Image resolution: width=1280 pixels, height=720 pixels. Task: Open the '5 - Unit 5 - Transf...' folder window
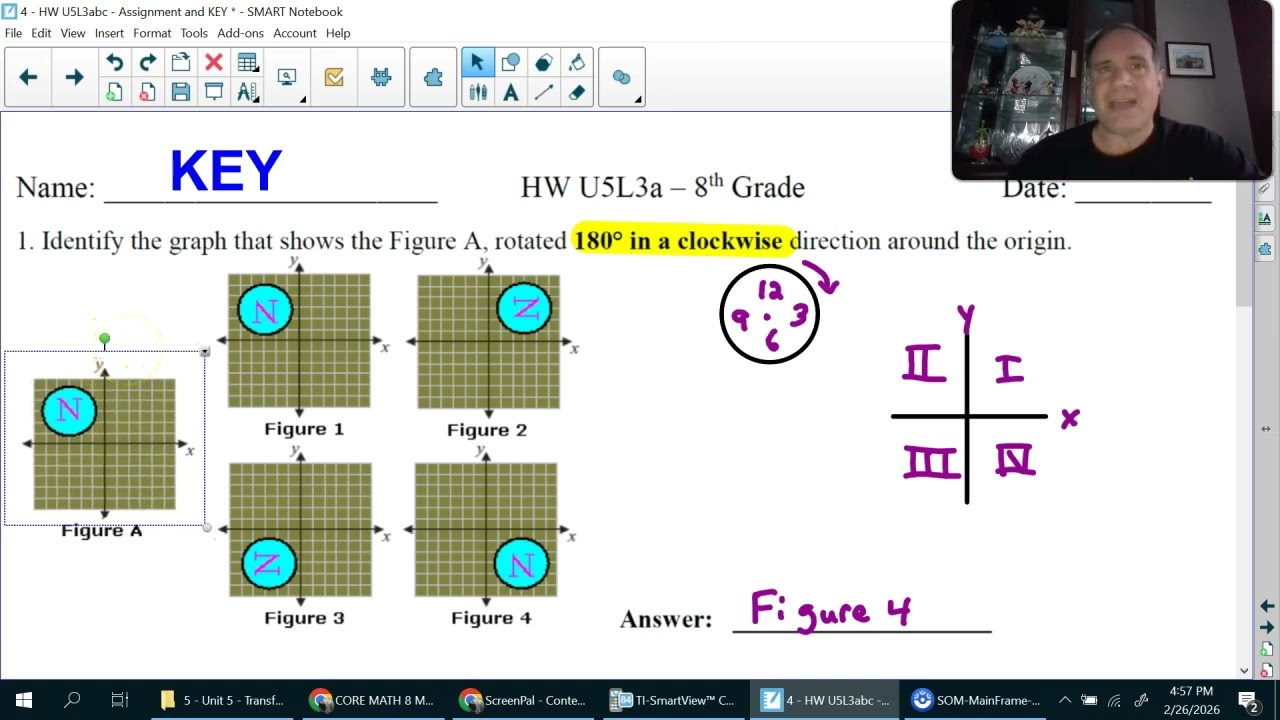(x=224, y=700)
